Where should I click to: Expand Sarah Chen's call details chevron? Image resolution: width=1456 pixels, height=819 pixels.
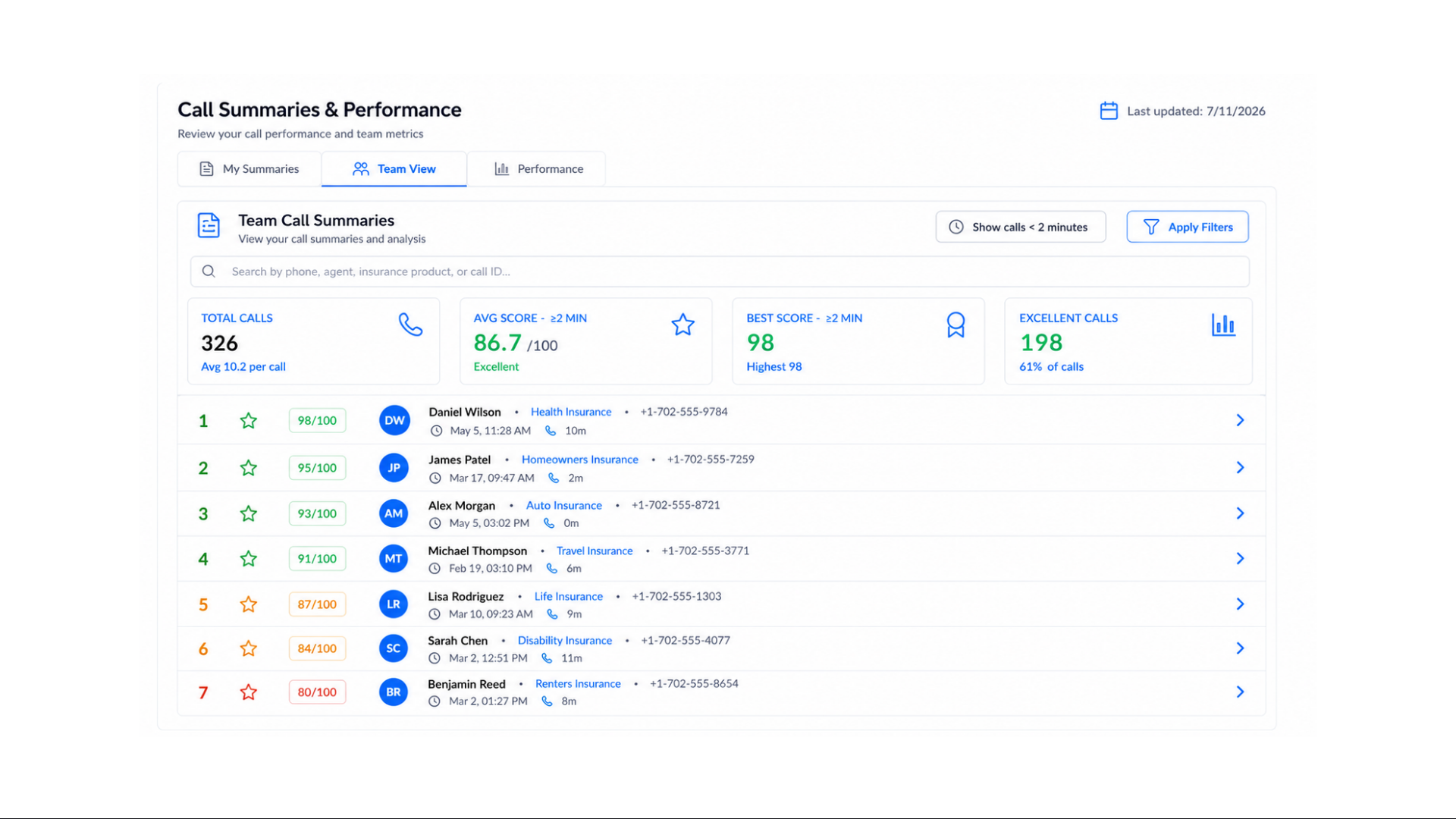[x=1241, y=648]
